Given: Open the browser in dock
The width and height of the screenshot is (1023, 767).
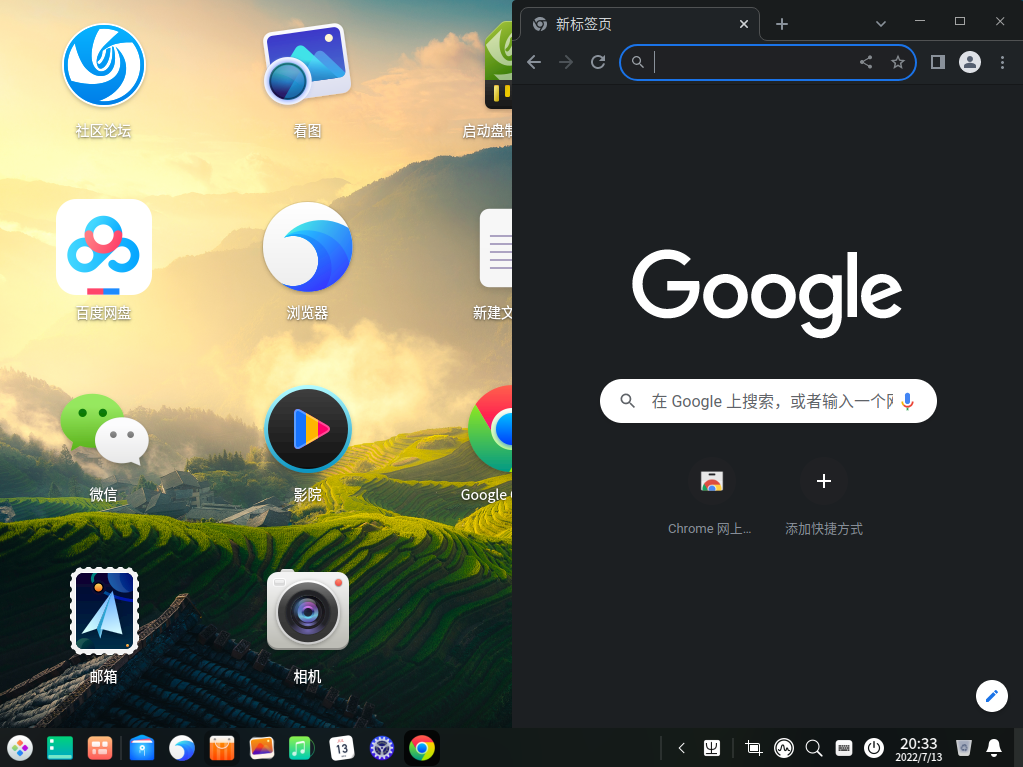Looking at the screenshot, I should pyautogui.click(x=181, y=748).
